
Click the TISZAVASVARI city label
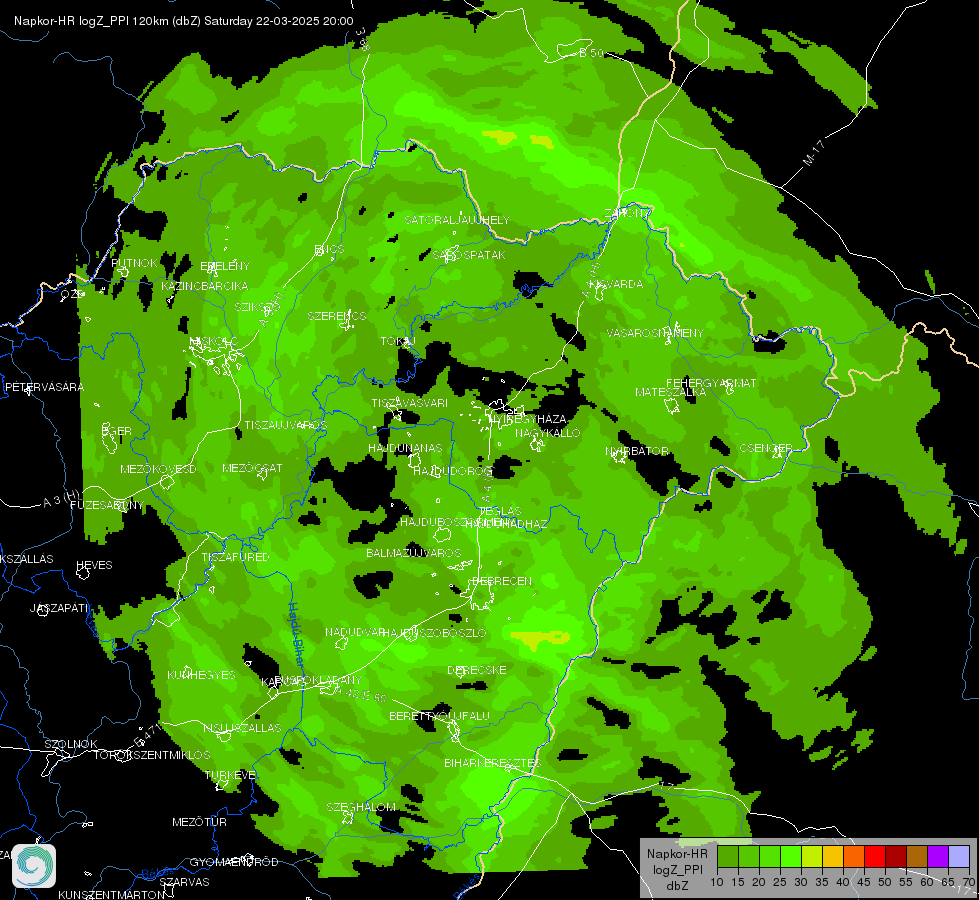point(410,403)
